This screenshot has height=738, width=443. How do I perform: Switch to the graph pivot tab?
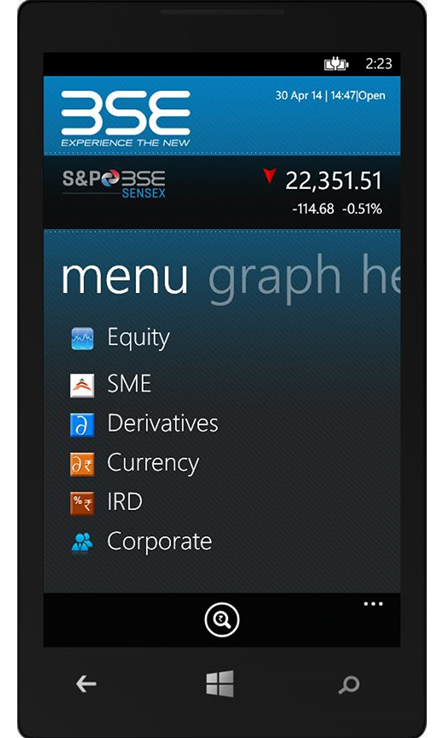pos(274,279)
